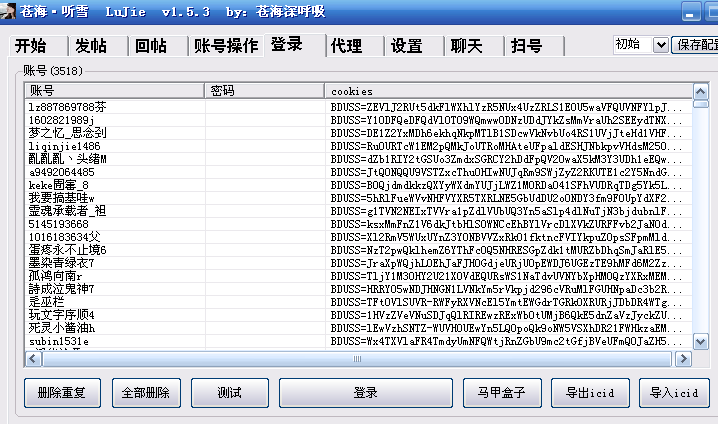Click the minimize button in the title bar

[690, 10]
